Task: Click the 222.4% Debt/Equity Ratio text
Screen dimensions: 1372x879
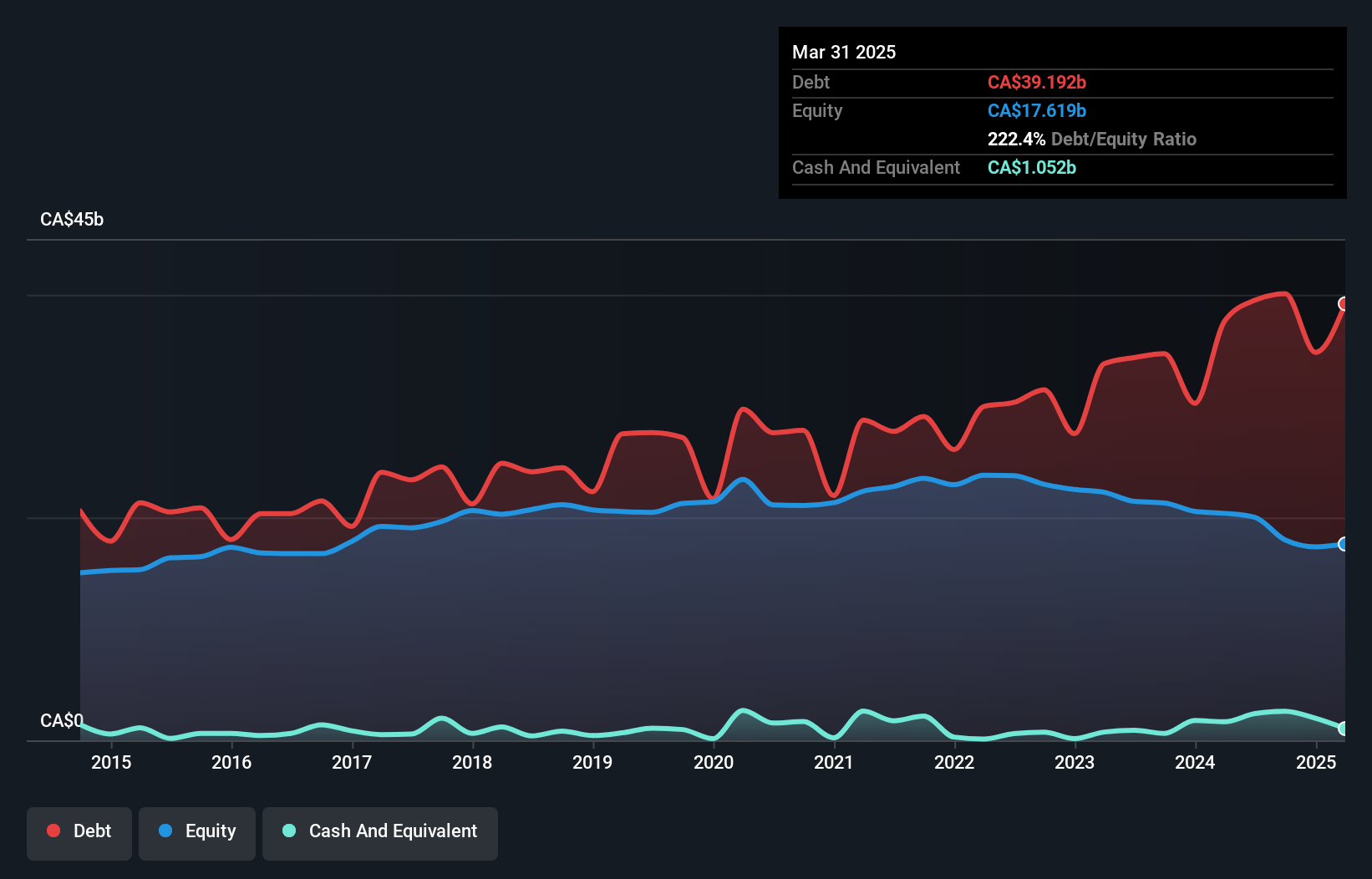Action: click(1092, 139)
